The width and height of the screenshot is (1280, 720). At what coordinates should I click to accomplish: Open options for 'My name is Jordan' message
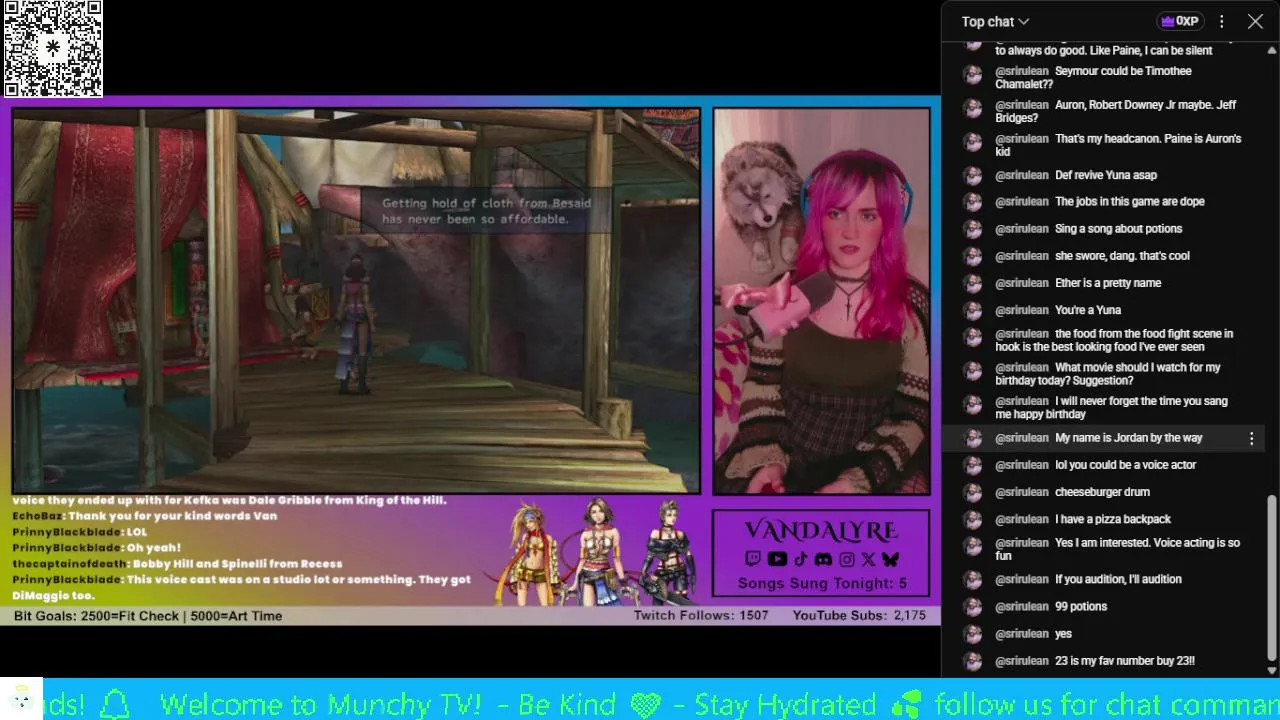tap(1251, 438)
